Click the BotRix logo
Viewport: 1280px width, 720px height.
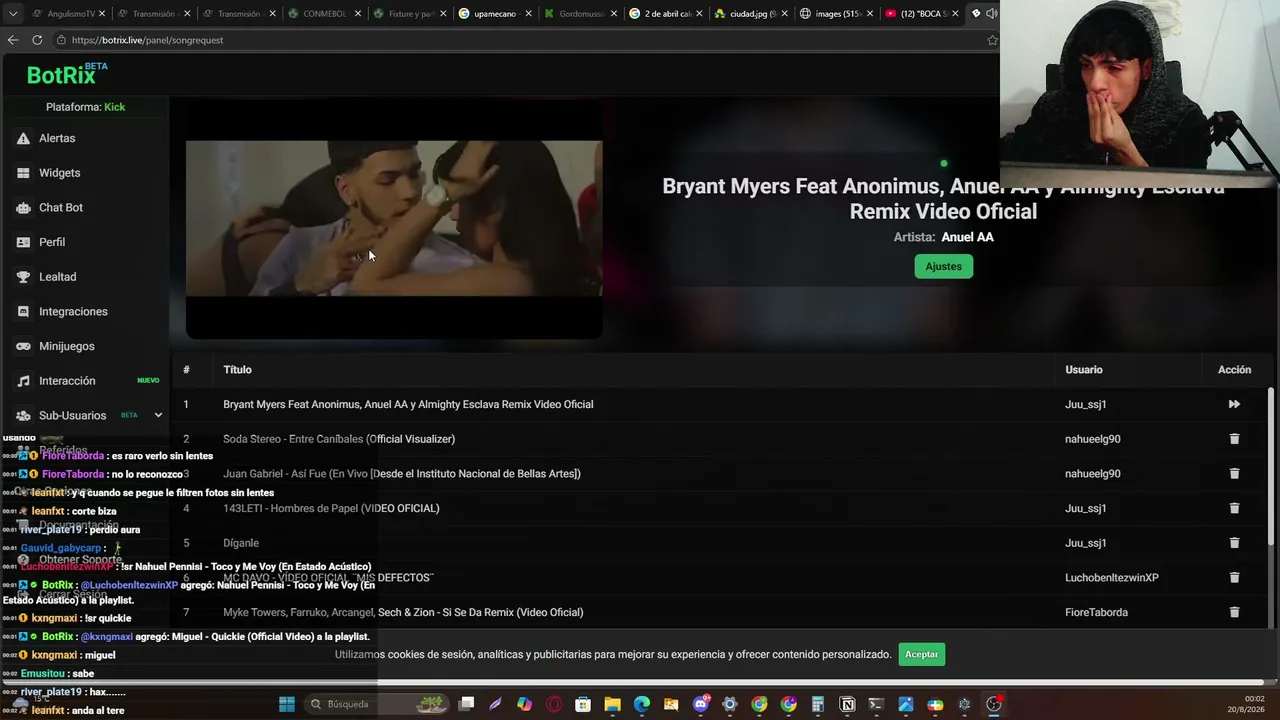66,74
